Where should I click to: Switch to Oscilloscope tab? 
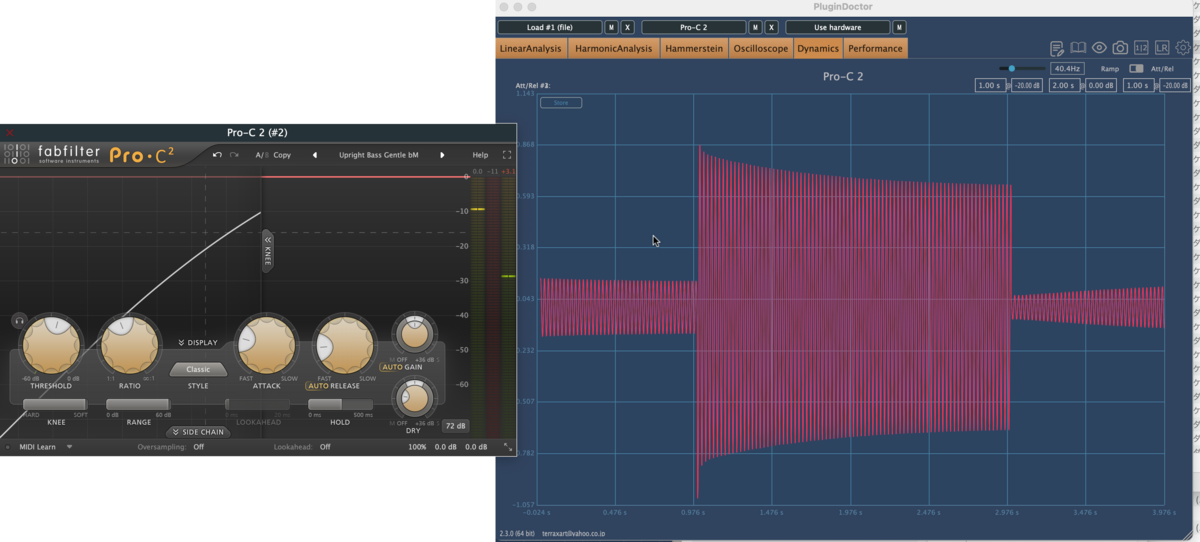coord(760,48)
